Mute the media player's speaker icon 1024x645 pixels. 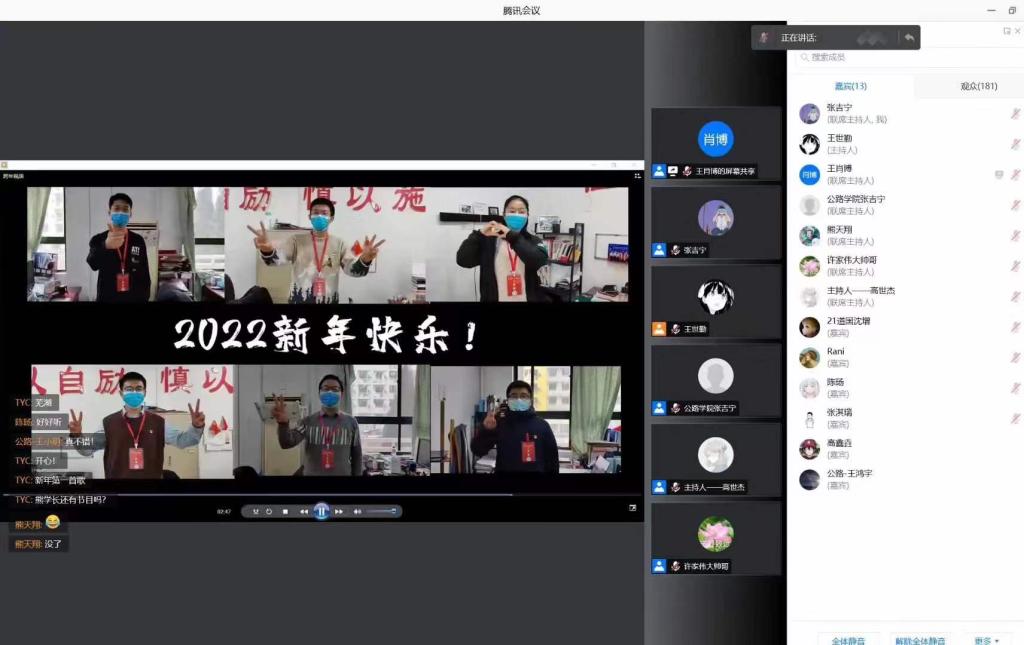[x=357, y=511]
